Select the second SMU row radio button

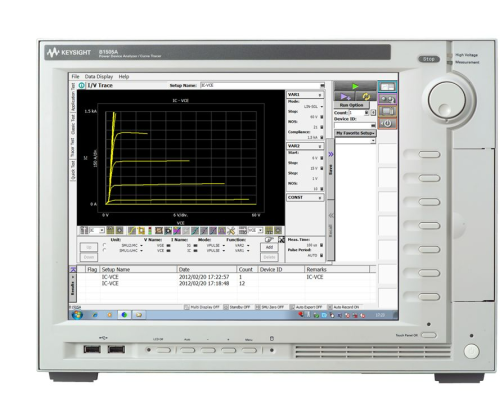click(104, 250)
